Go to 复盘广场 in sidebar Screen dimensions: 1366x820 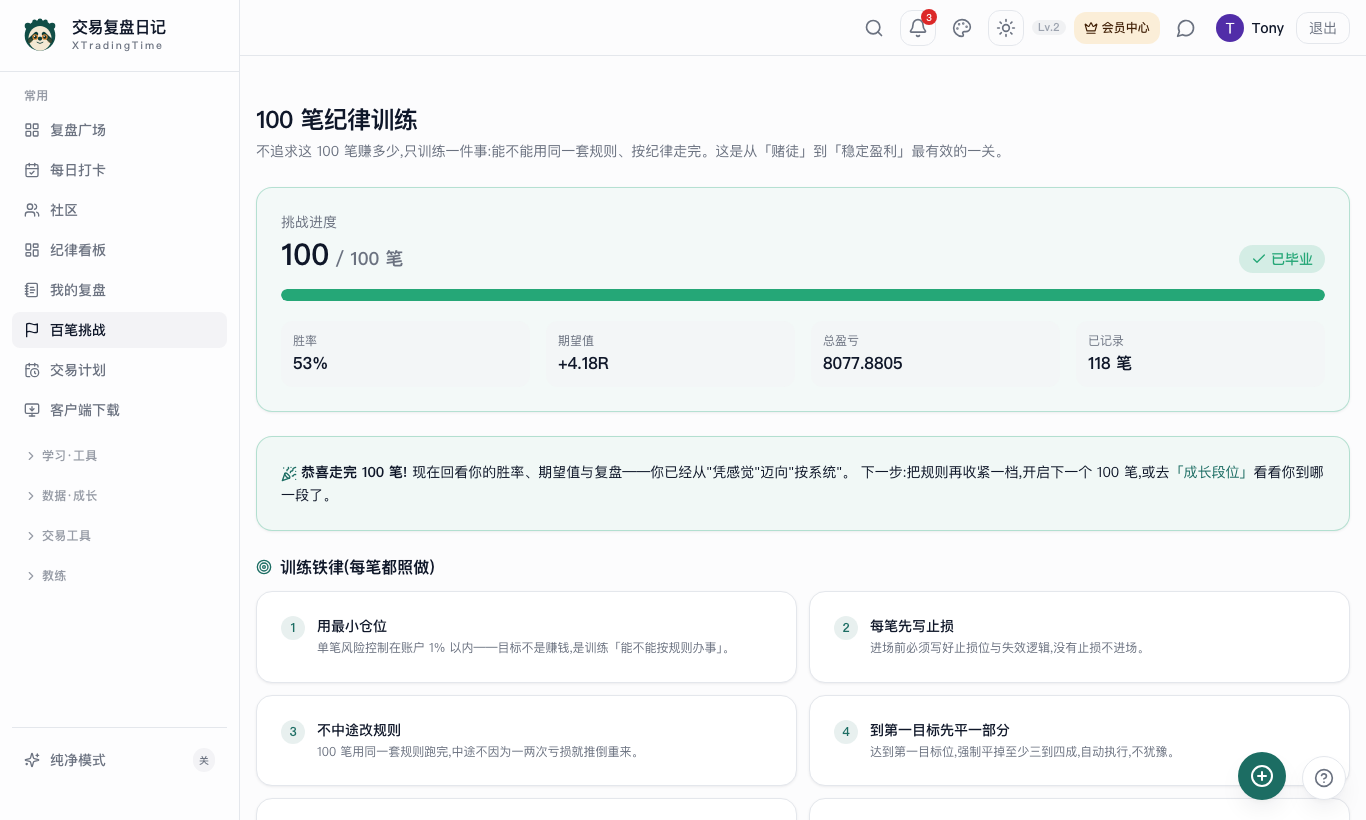point(119,130)
